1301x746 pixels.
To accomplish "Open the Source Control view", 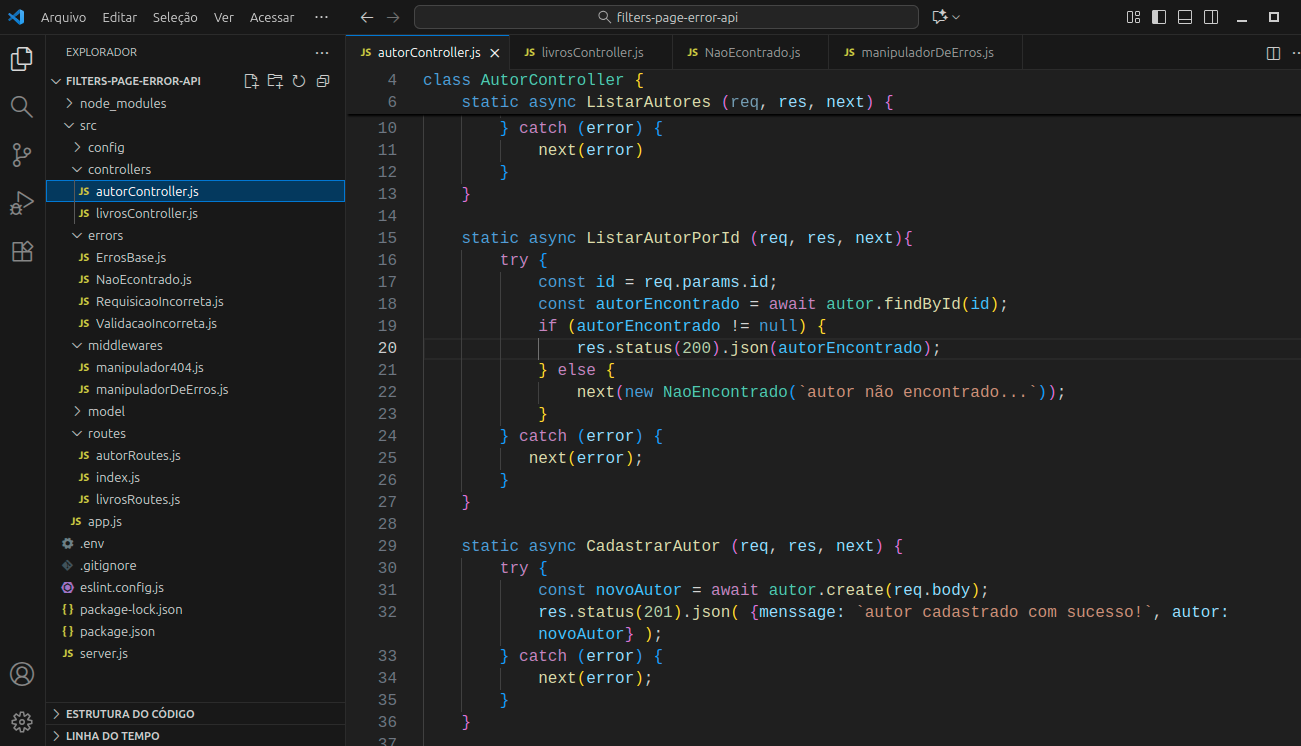I will pyautogui.click(x=22, y=155).
